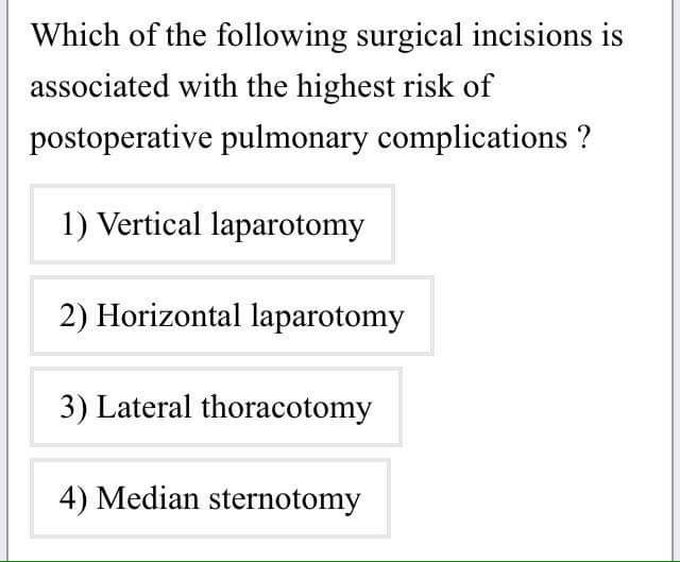Screen dimensions: 680x562
Task: Click the number 1) label of first option
Action: point(74,224)
